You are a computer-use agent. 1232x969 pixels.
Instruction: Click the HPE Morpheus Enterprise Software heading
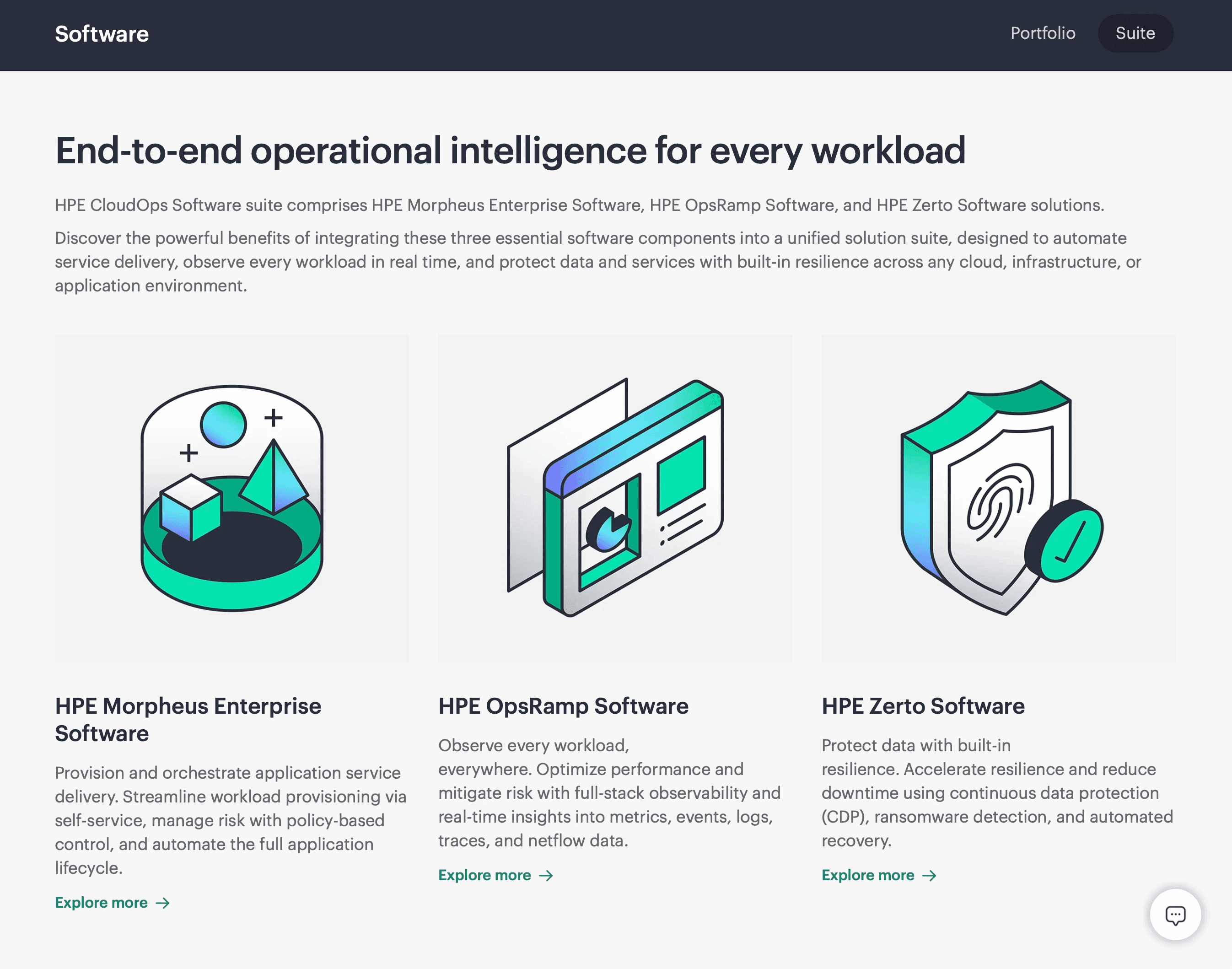(188, 720)
